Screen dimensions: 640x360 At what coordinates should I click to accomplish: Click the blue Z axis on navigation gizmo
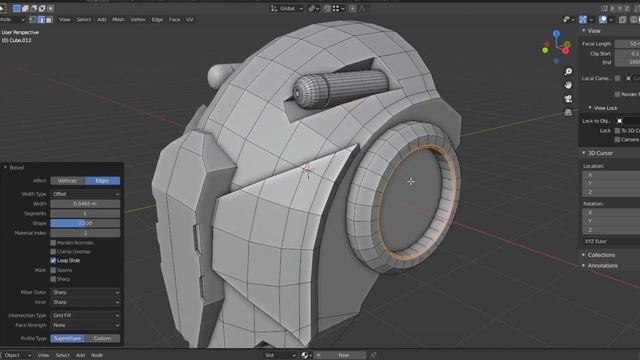pyautogui.click(x=556, y=34)
